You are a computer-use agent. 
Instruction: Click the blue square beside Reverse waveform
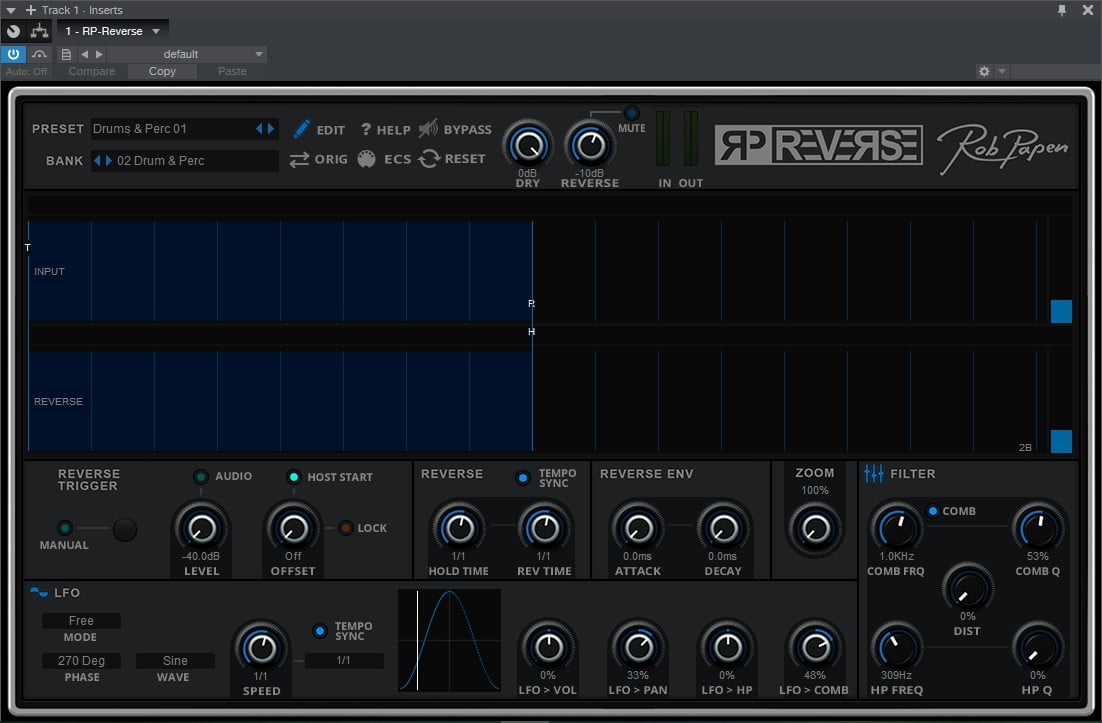click(1061, 441)
